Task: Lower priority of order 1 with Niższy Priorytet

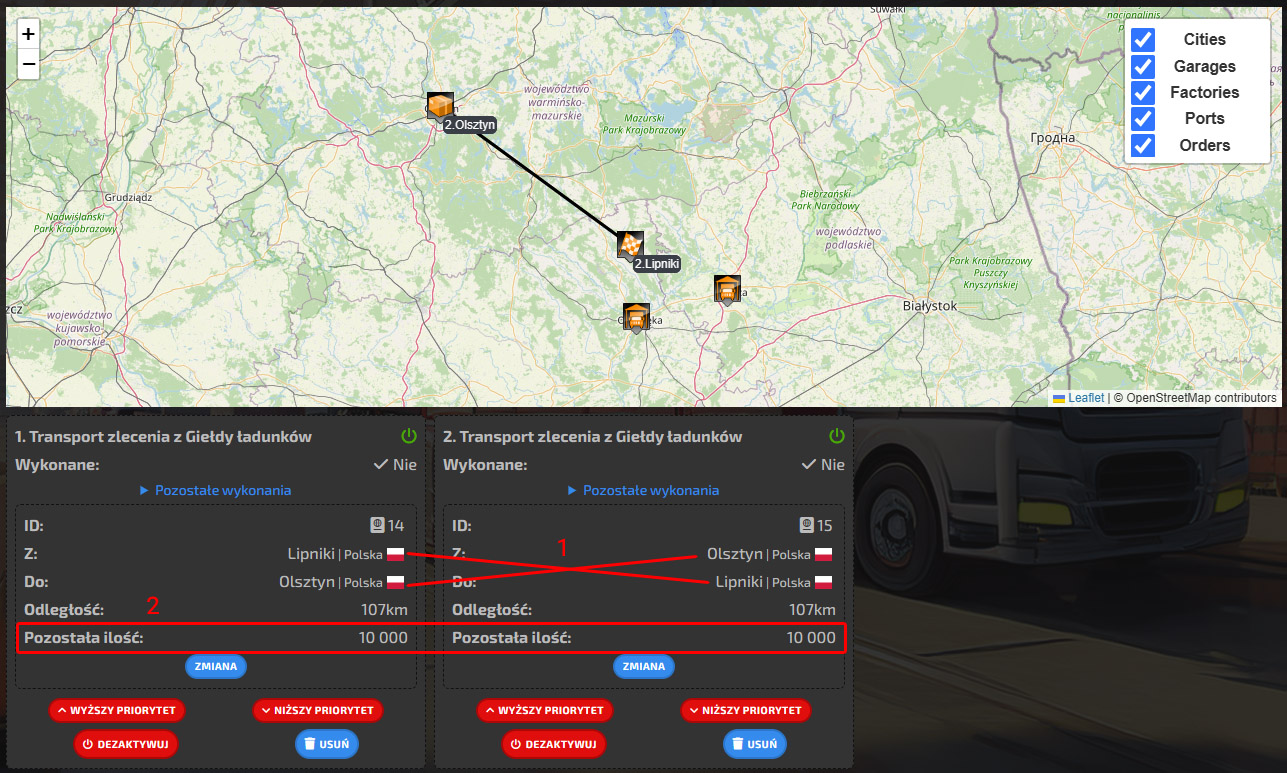Action: (x=317, y=710)
